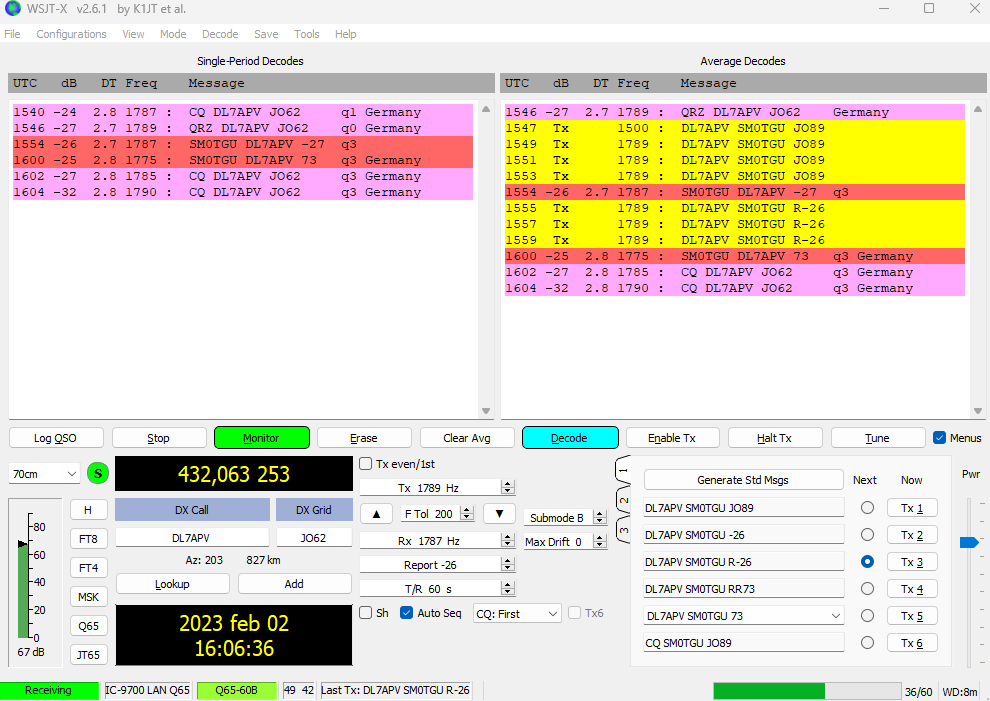The height and width of the screenshot is (701, 990).
Task: Select Next radio for DL7APV SM0TGU RR73
Action: point(868,589)
